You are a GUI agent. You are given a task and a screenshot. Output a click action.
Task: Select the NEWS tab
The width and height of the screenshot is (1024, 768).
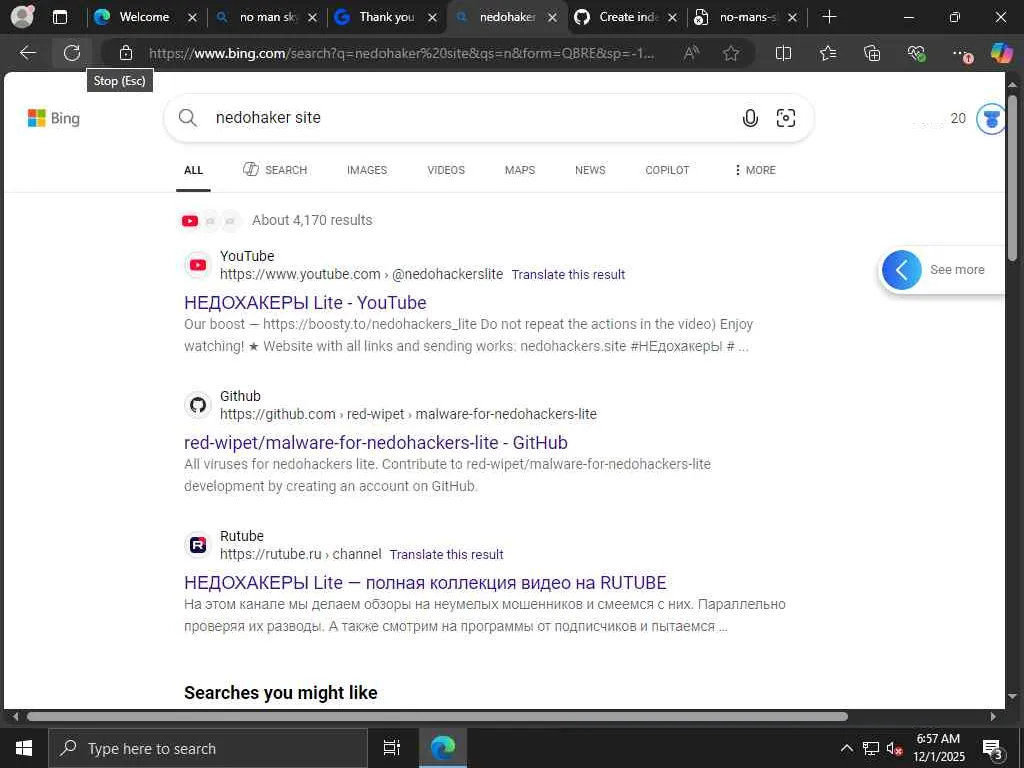pyautogui.click(x=590, y=170)
